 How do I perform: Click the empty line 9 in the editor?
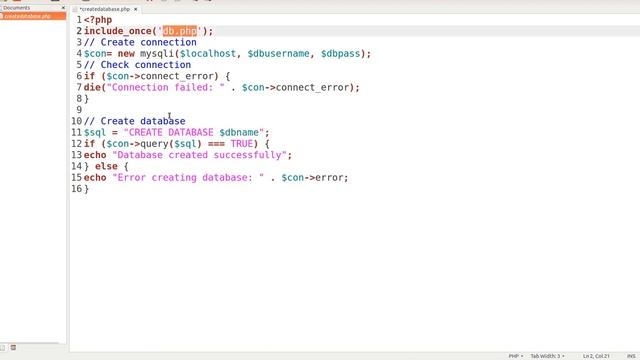click(354, 110)
